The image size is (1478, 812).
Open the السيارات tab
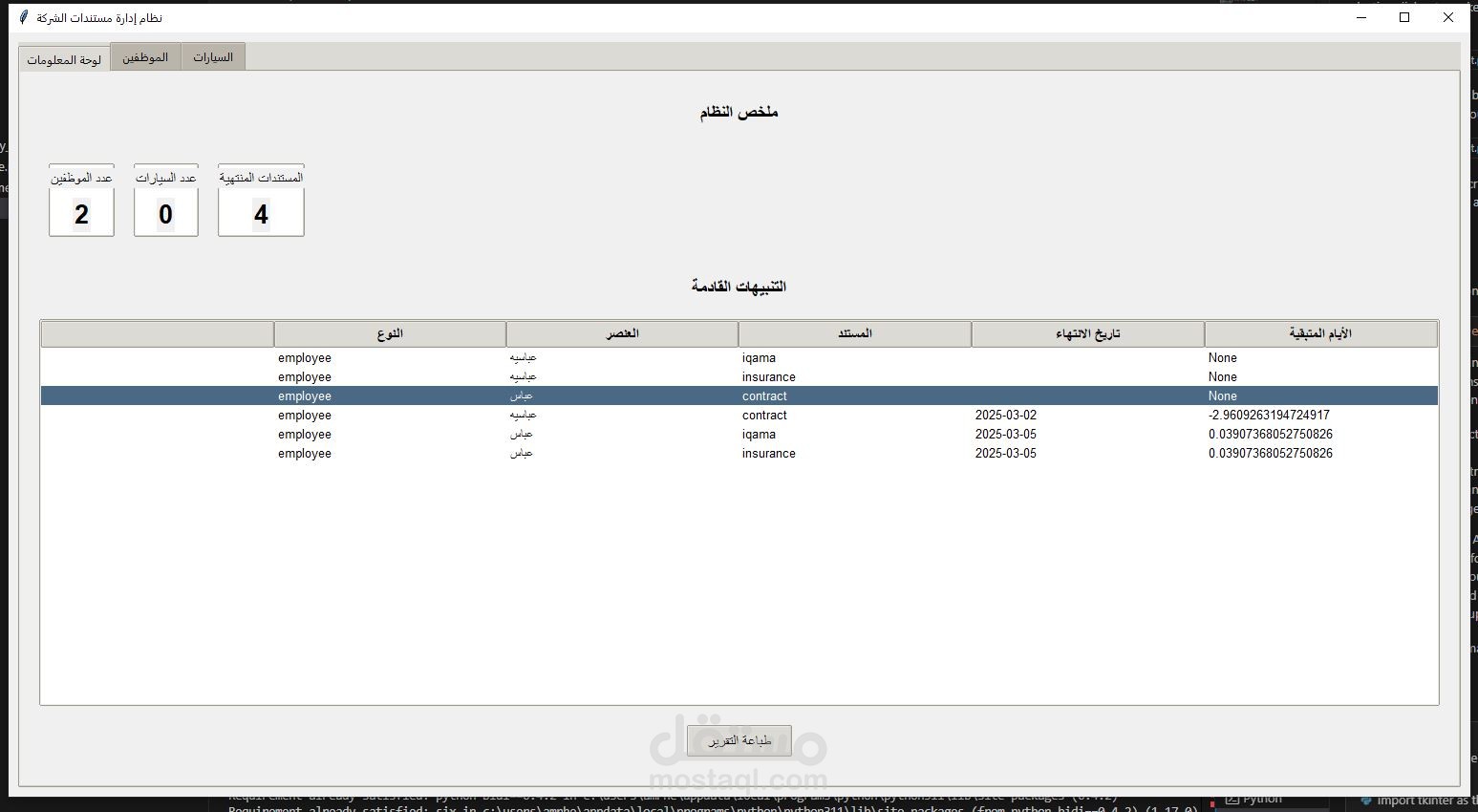(213, 57)
